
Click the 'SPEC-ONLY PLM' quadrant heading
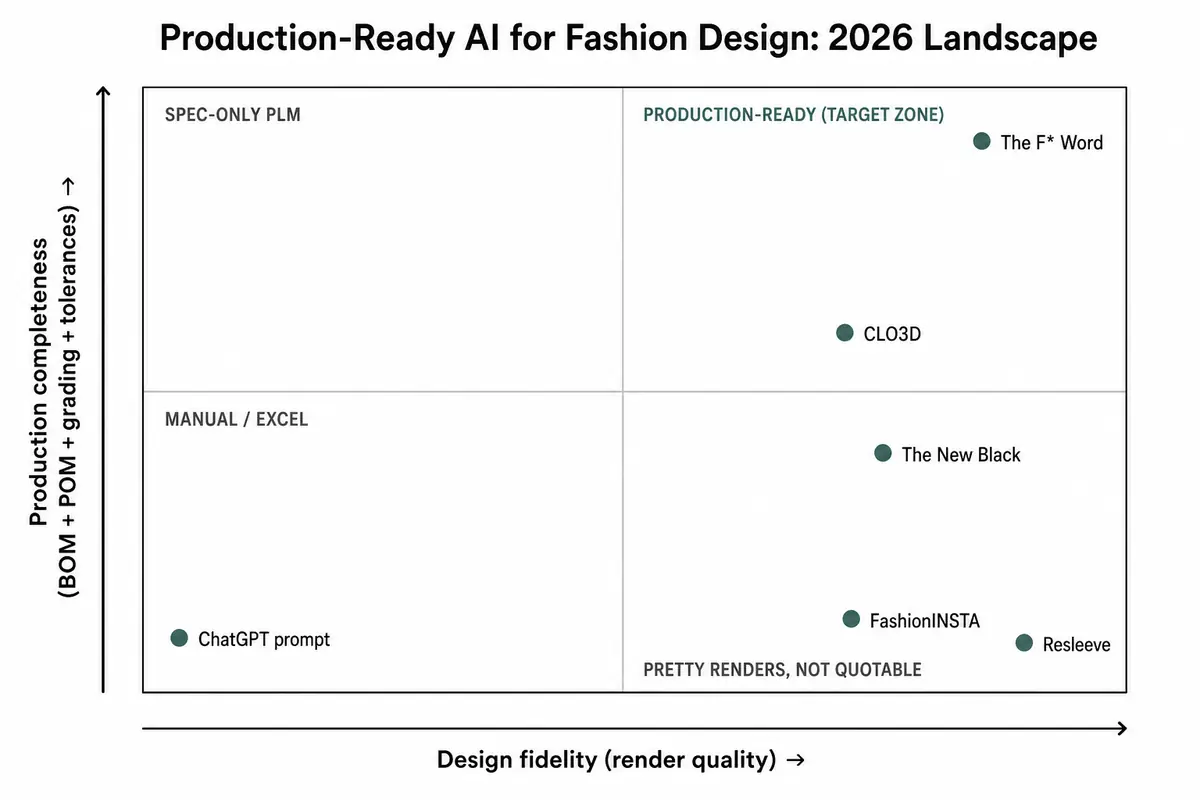pos(232,115)
